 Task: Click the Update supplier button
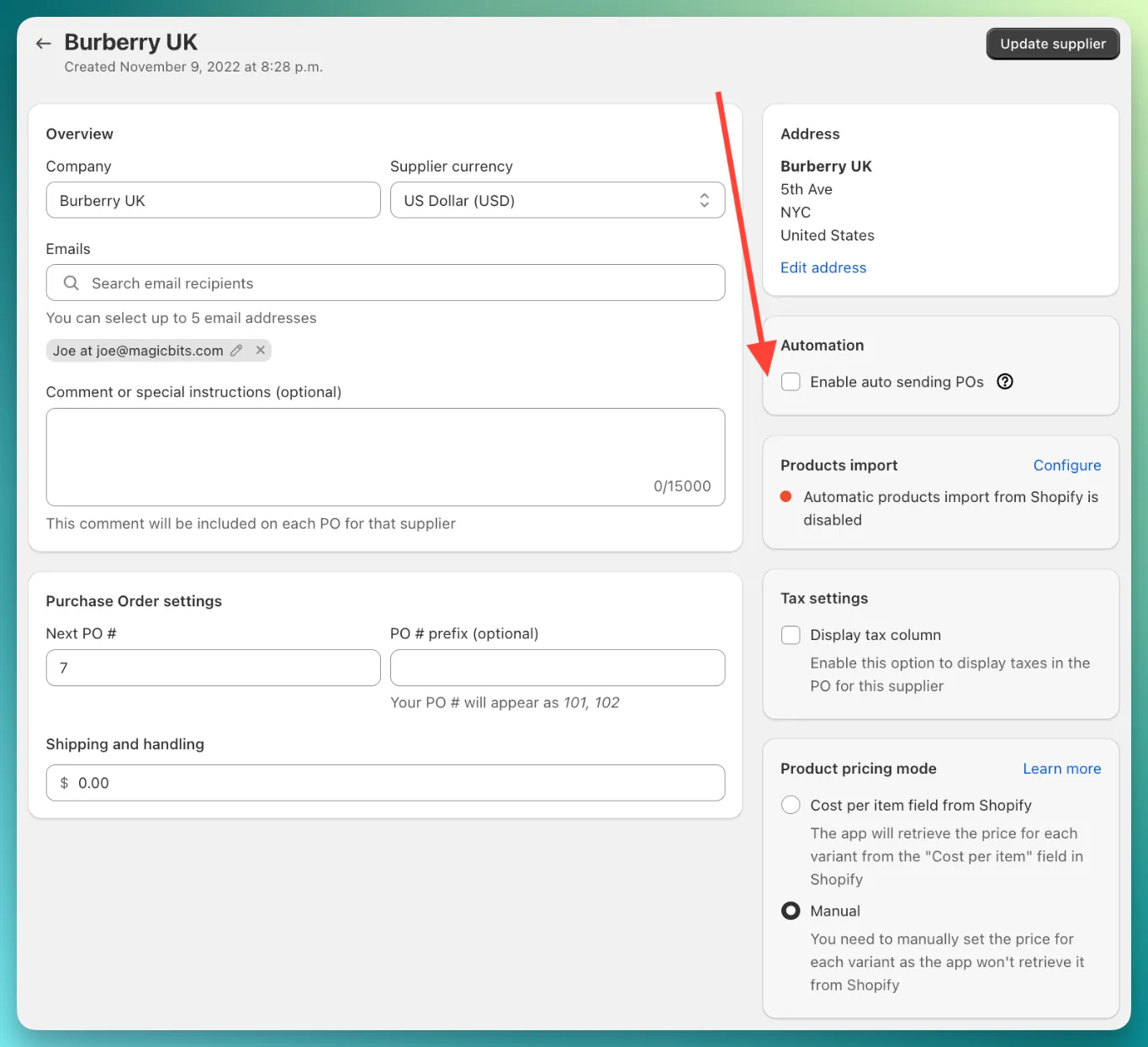pos(1053,44)
